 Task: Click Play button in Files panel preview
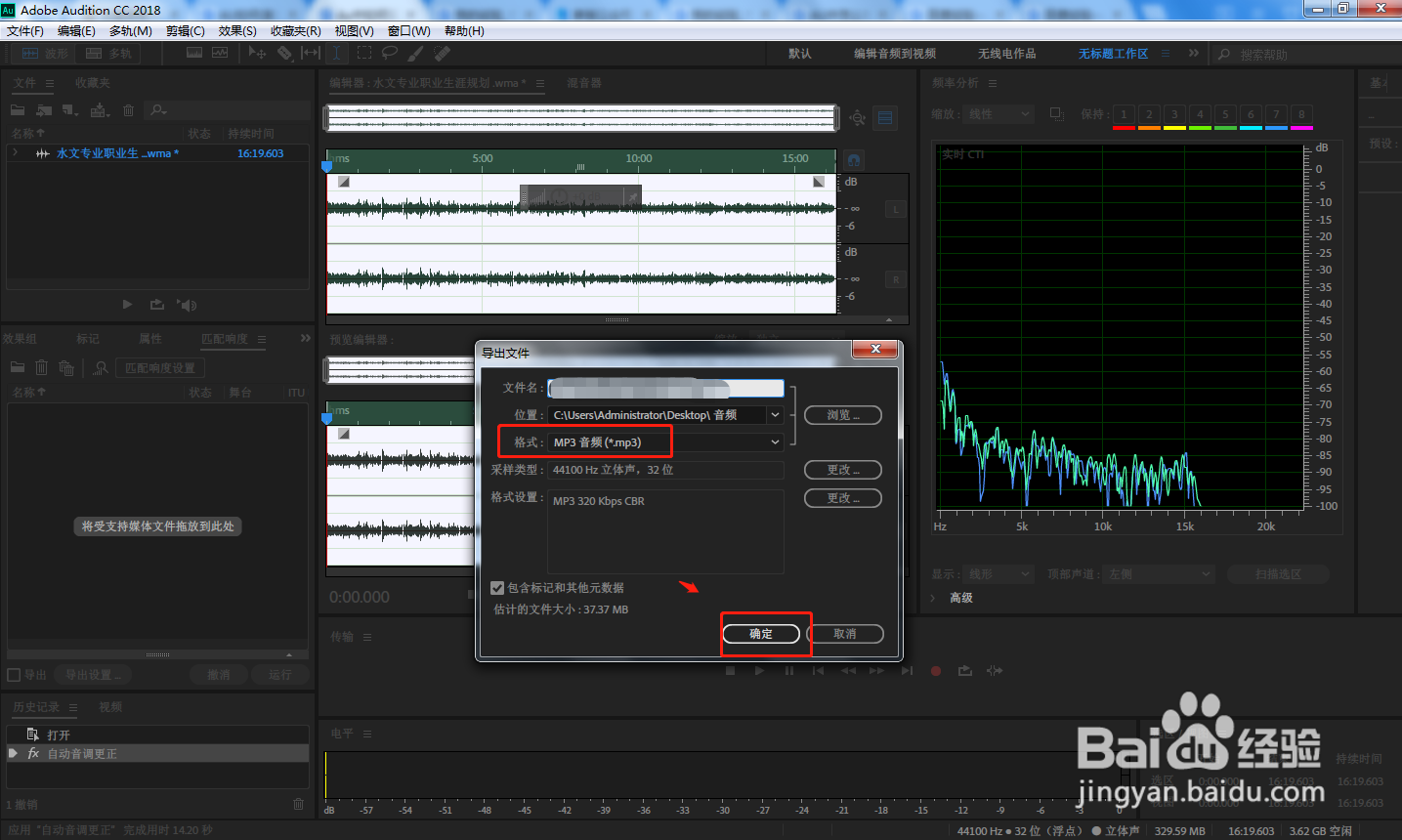[x=127, y=305]
